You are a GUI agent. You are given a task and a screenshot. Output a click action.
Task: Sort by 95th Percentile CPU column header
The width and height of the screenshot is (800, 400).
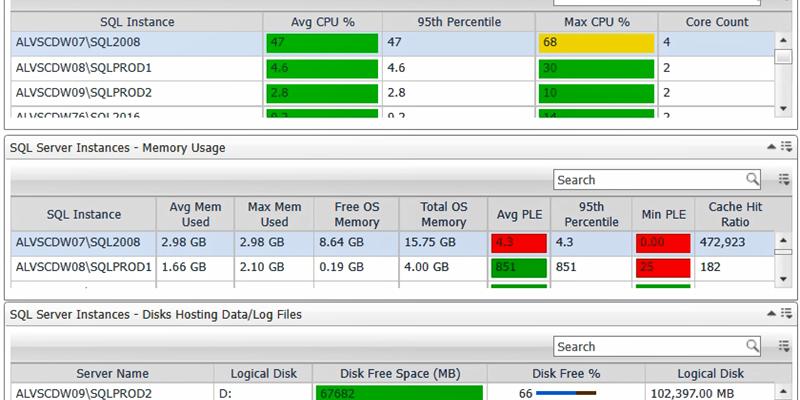459,22
